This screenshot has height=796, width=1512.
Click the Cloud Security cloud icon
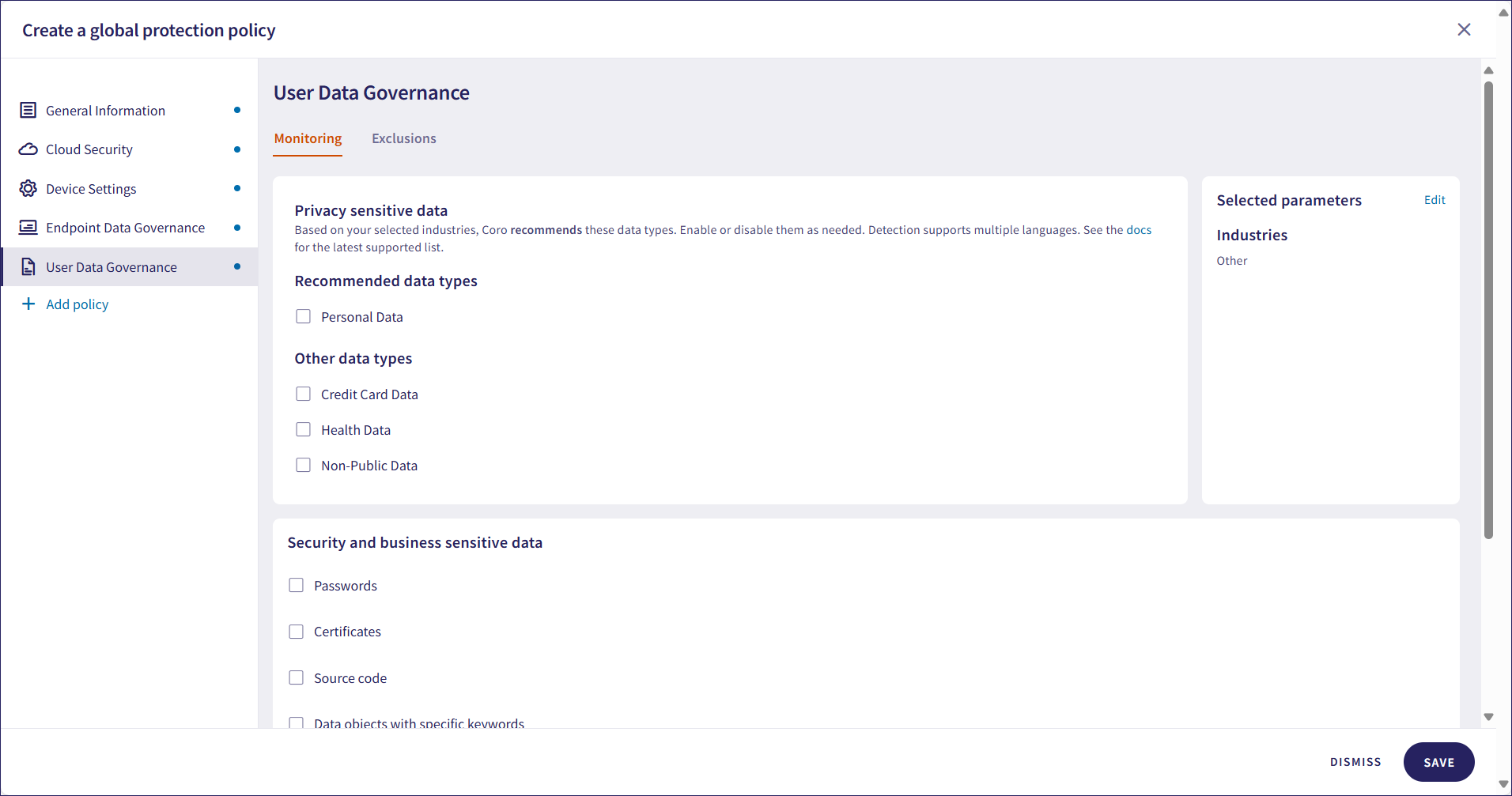point(28,149)
